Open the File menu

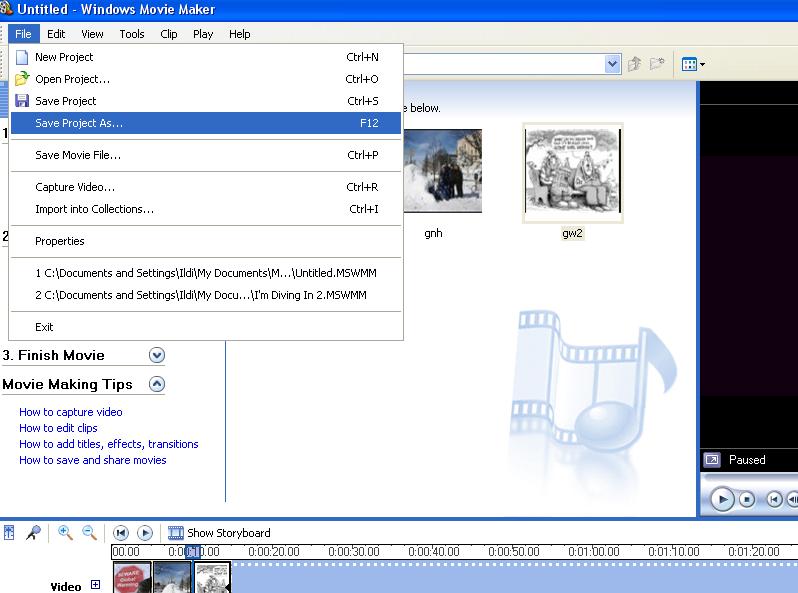click(23, 34)
